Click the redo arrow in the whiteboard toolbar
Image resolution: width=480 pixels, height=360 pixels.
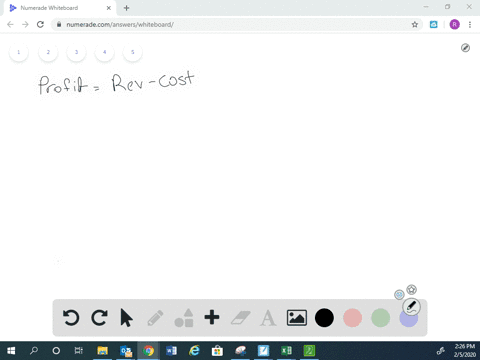(99, 318)
